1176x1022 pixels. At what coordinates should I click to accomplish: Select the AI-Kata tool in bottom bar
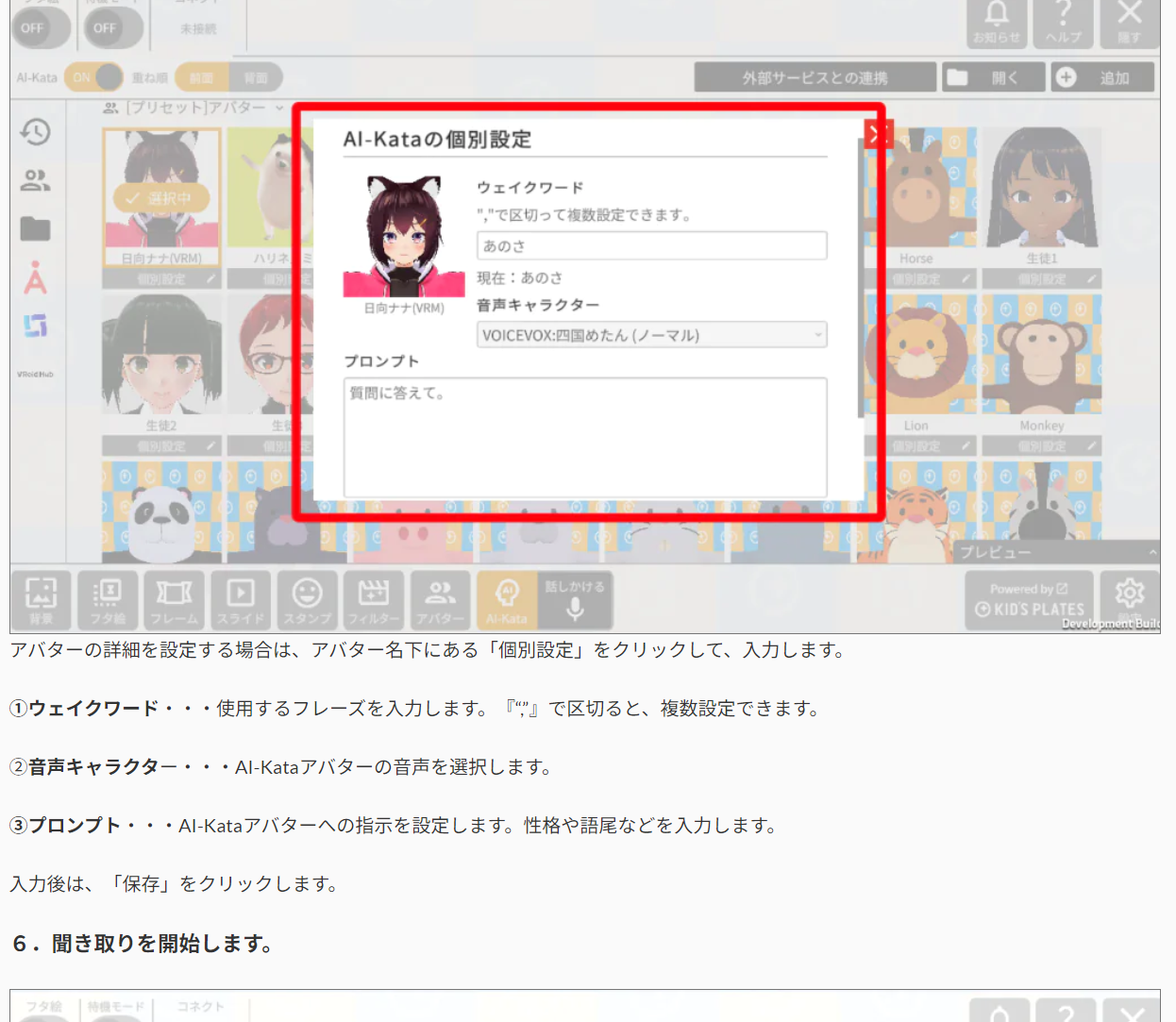[507, 600]
